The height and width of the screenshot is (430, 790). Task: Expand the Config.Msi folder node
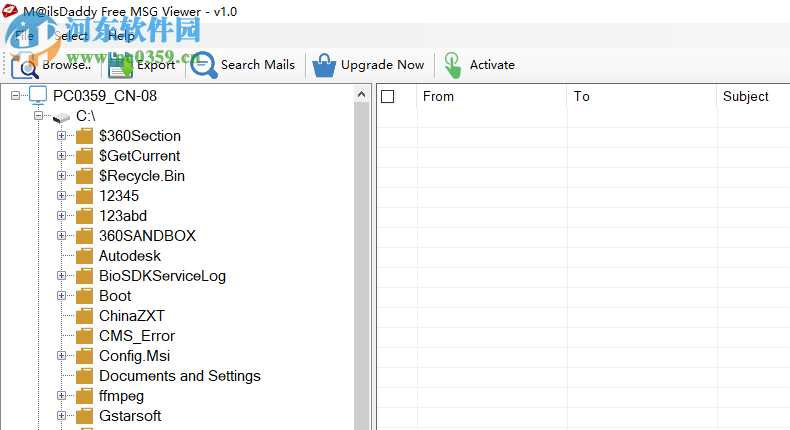click(61, 355)
